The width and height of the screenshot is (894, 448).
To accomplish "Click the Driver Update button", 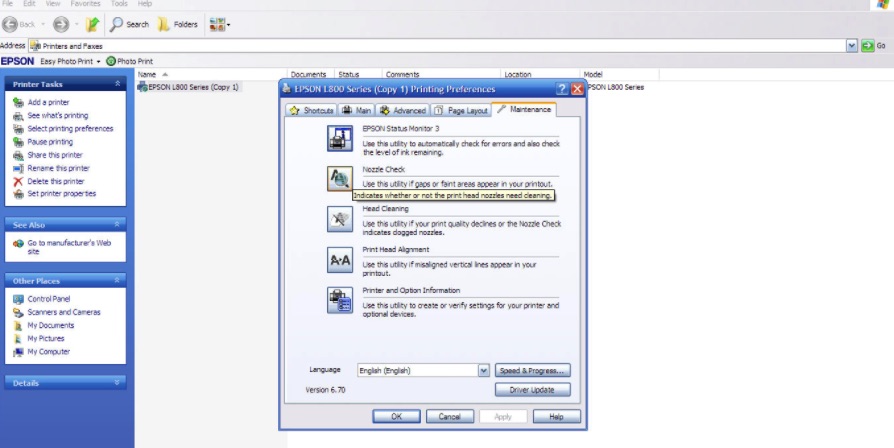I will 533,390.
